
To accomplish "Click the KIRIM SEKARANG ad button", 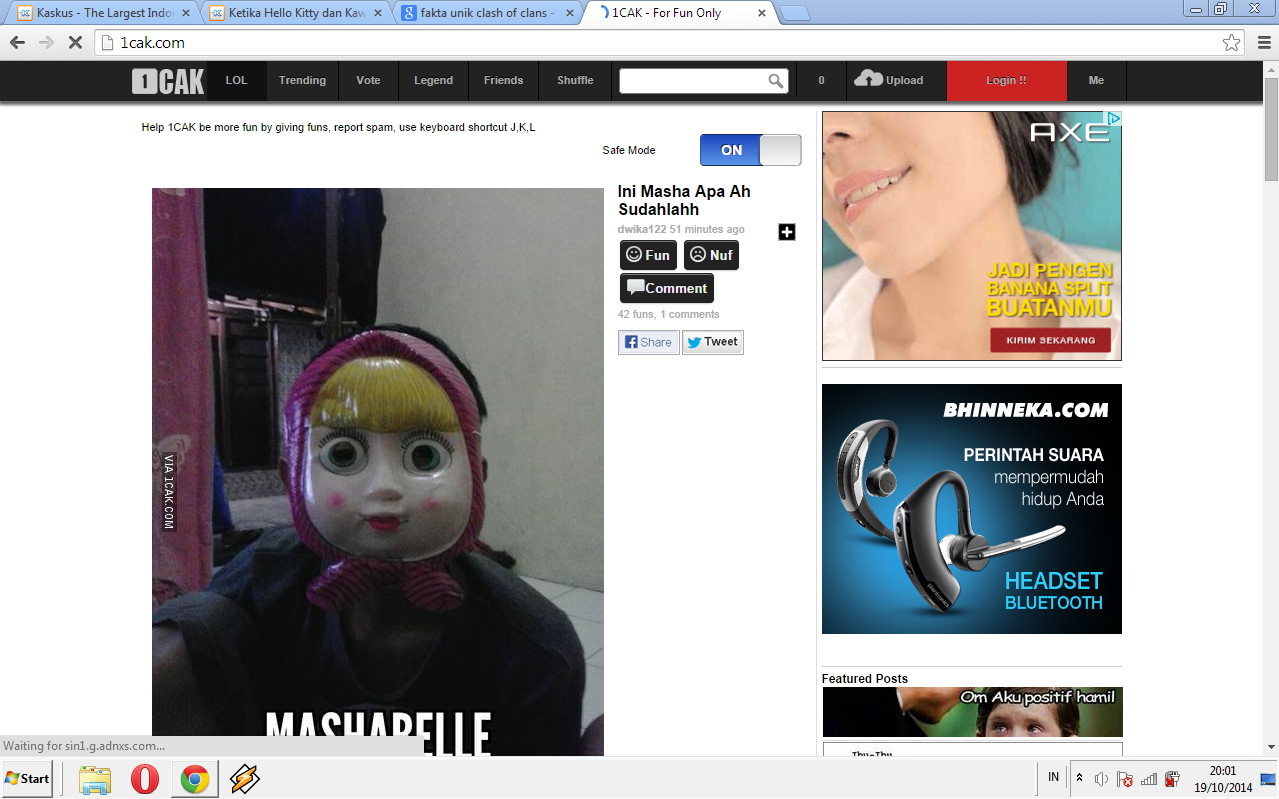I will [x=1050, y=340].
